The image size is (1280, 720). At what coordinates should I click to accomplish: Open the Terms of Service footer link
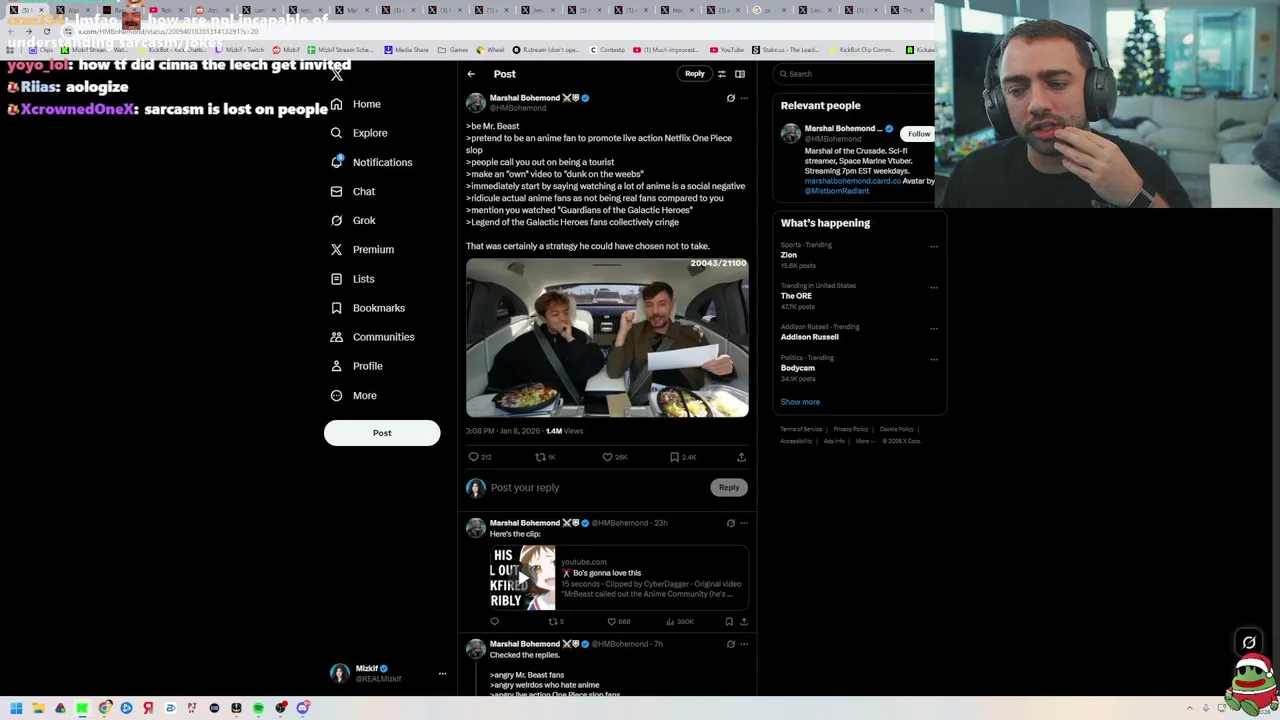click(801, 429)
